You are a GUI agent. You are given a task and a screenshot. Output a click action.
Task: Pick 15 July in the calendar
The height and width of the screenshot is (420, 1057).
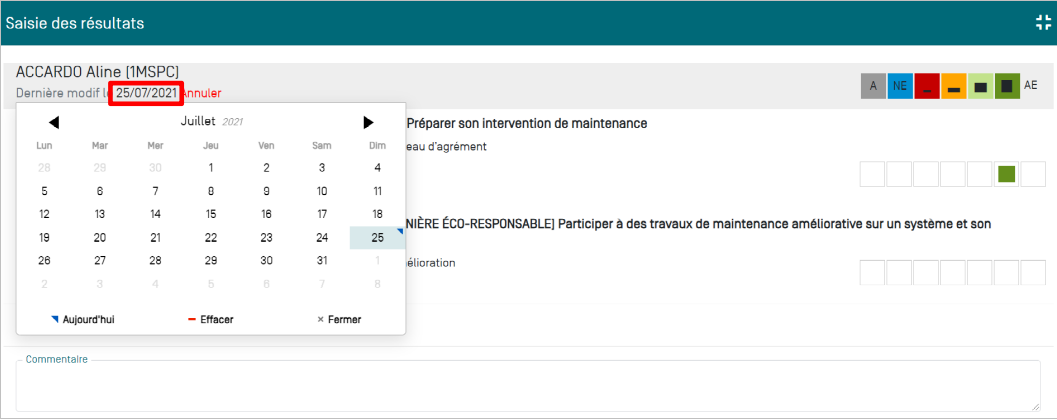click(210, 213)
